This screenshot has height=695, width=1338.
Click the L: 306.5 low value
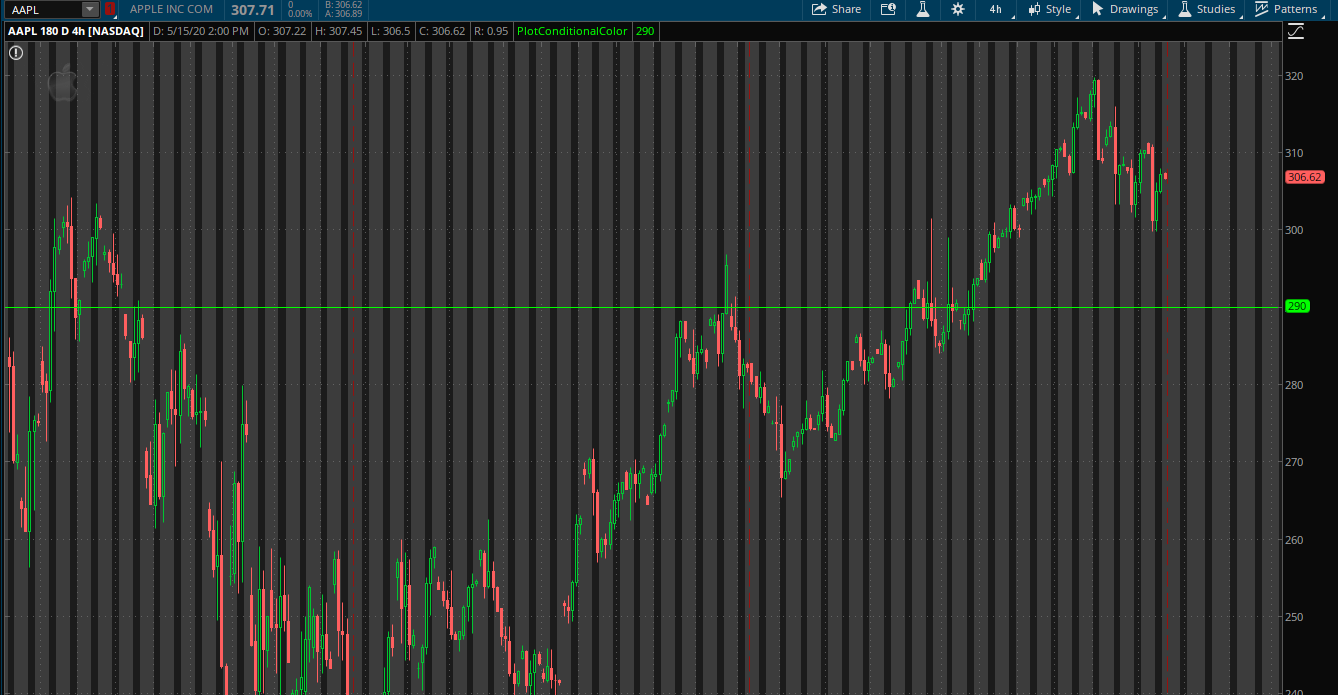point(390,31)
